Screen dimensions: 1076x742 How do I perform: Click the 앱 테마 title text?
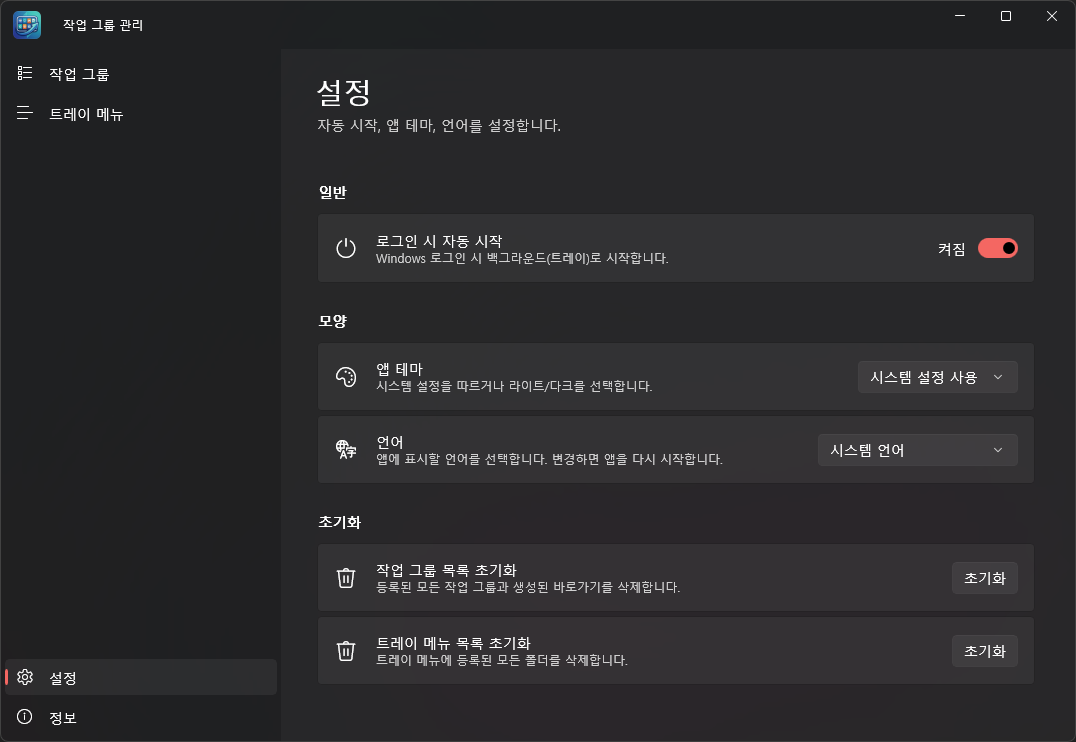399,369
